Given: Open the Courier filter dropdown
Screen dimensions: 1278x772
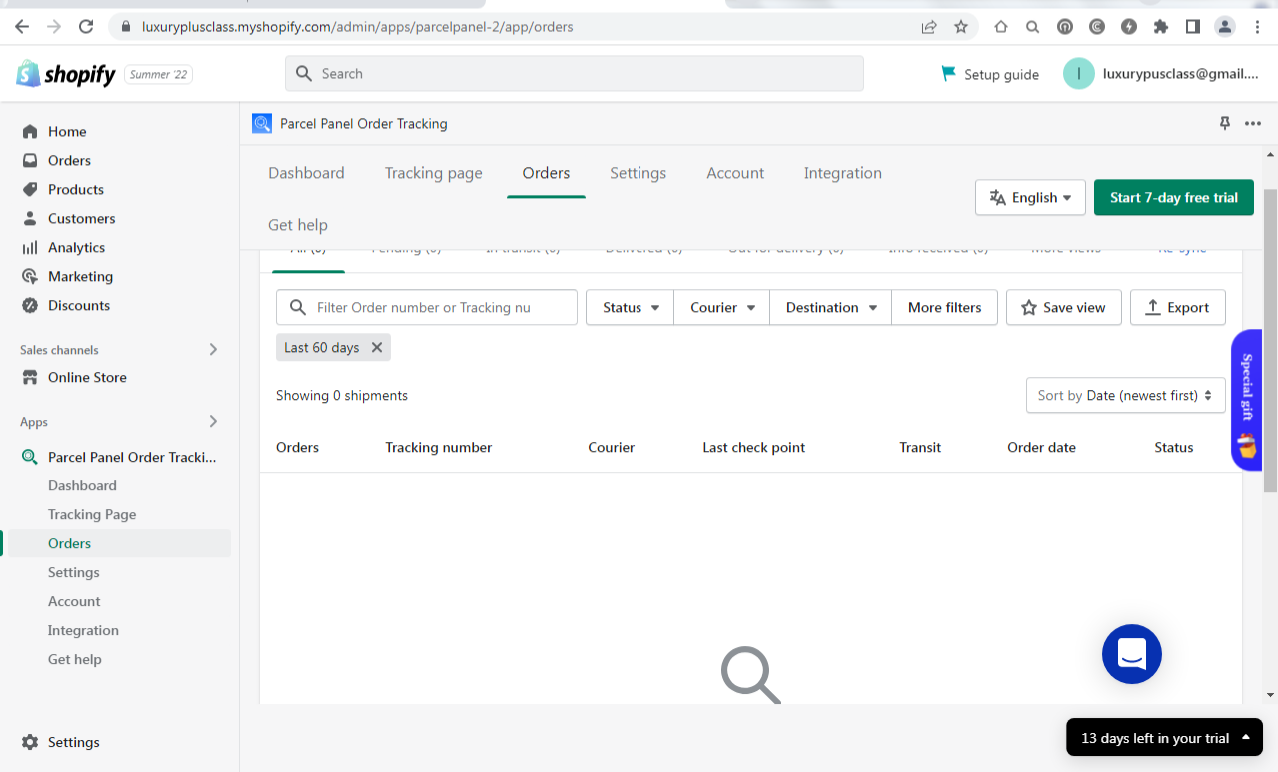Looking at the screenshot, I should click(721, 307).
